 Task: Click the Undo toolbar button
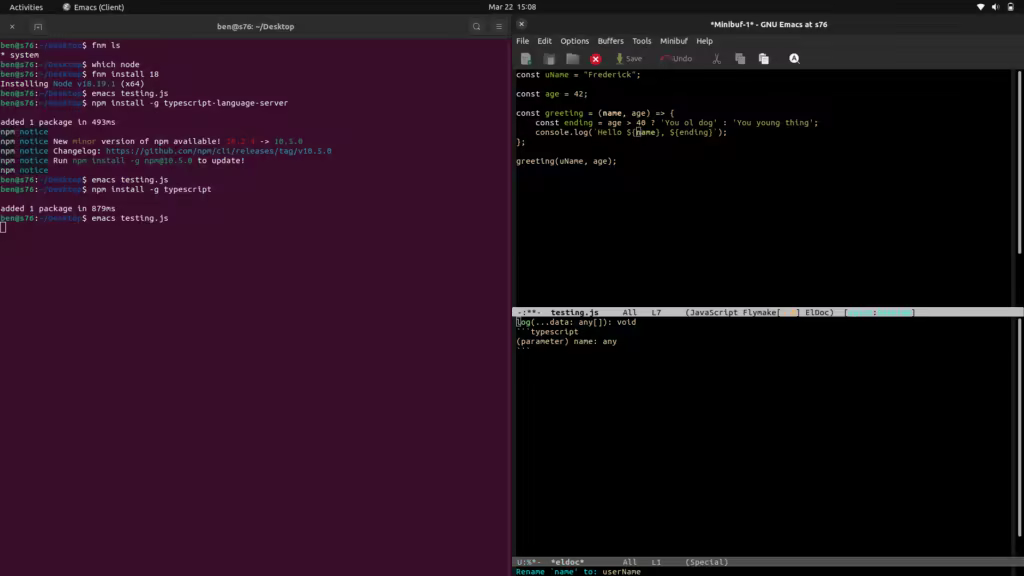(x=677, y=59)
